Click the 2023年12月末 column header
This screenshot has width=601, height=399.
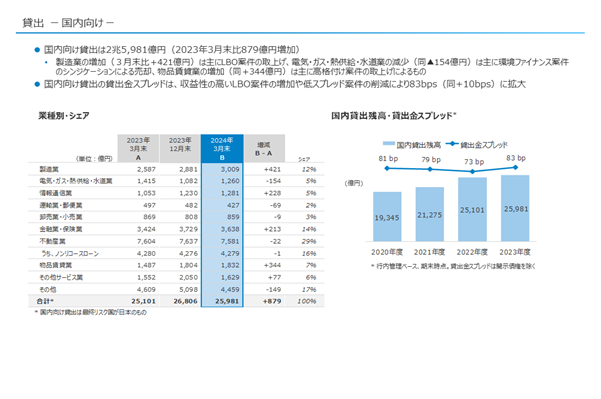180,149
